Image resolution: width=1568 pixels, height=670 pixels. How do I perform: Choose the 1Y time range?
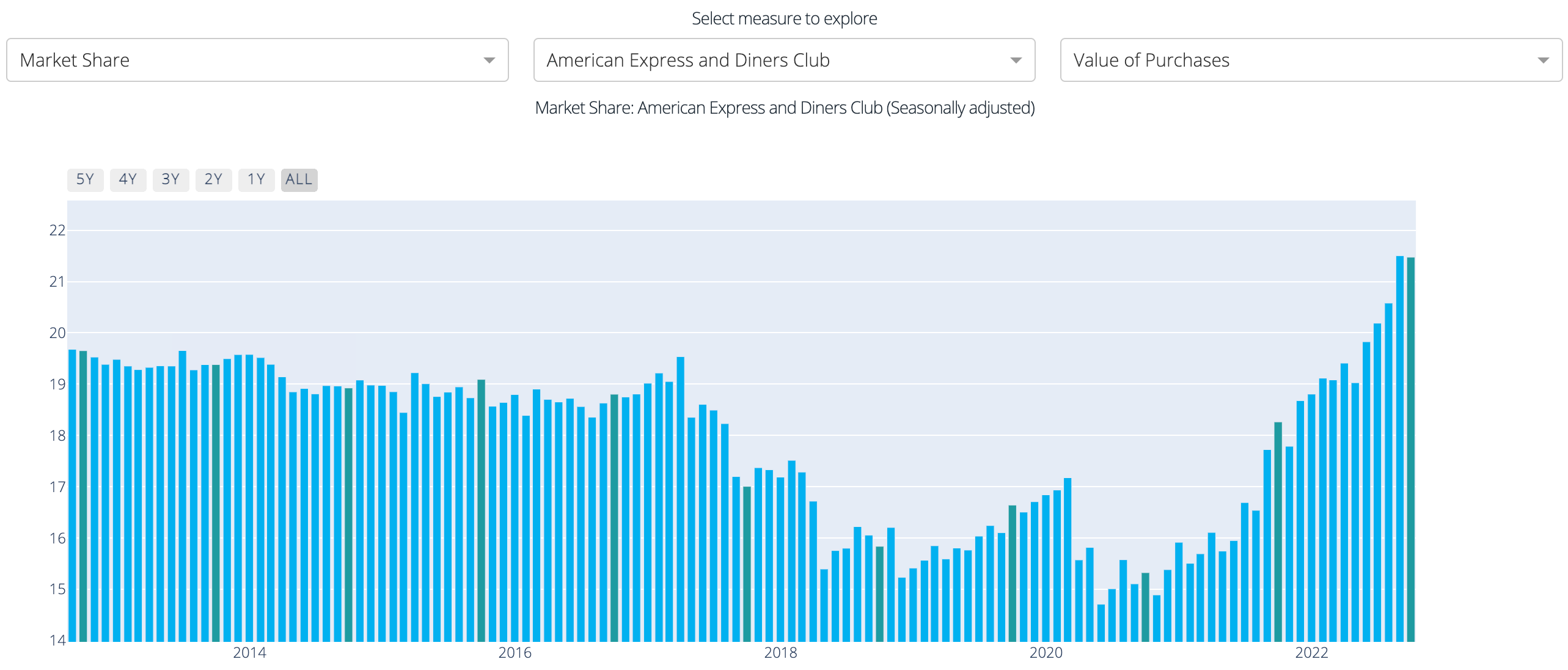pyautogui.click(x=256, y=180)
